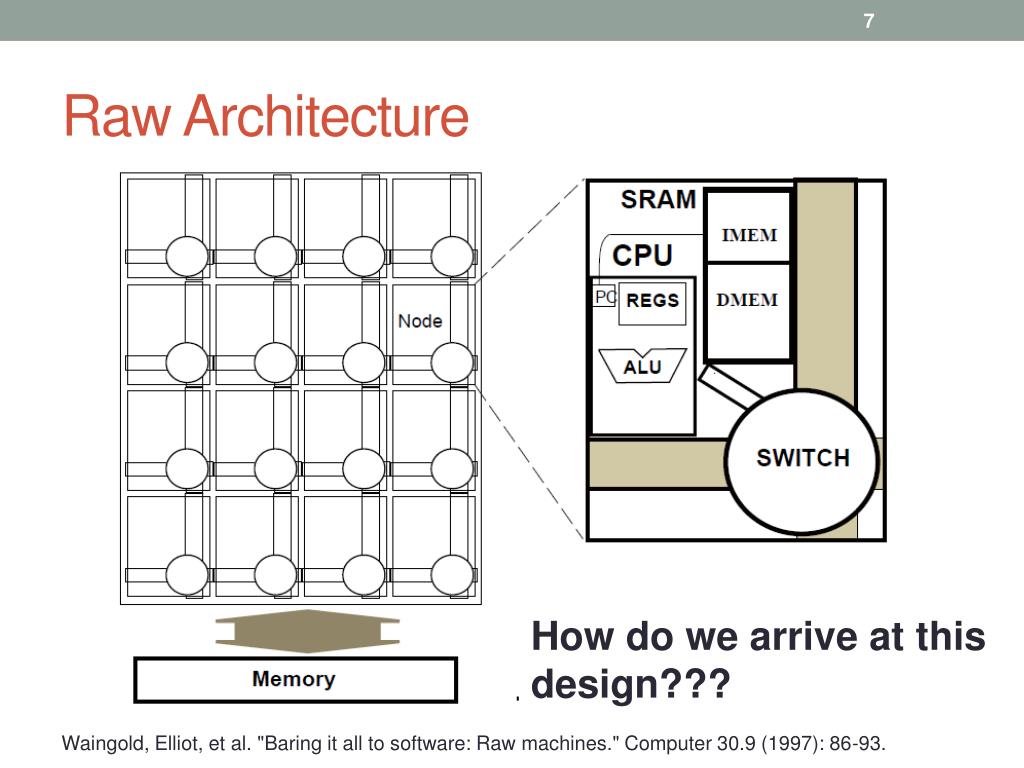The image size is (1024, 768).
Task: Click the "Memory" box below the grid
Action: (x=295, y=680)
